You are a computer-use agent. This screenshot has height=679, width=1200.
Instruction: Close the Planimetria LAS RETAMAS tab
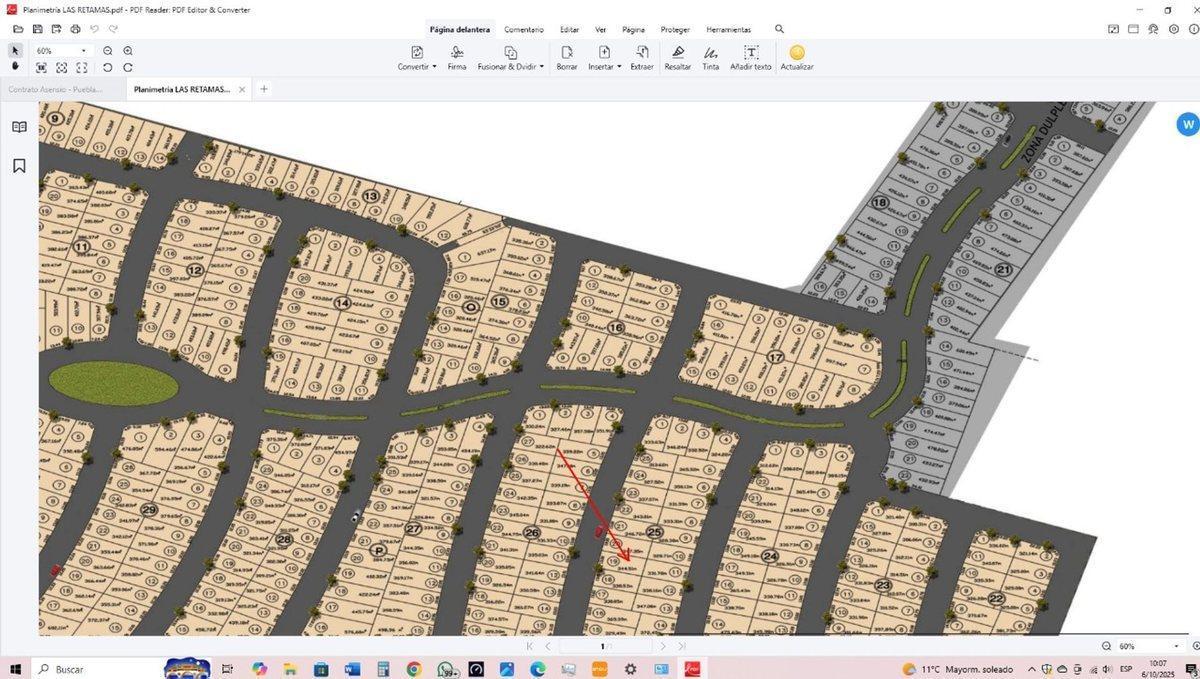coord(242,89)
